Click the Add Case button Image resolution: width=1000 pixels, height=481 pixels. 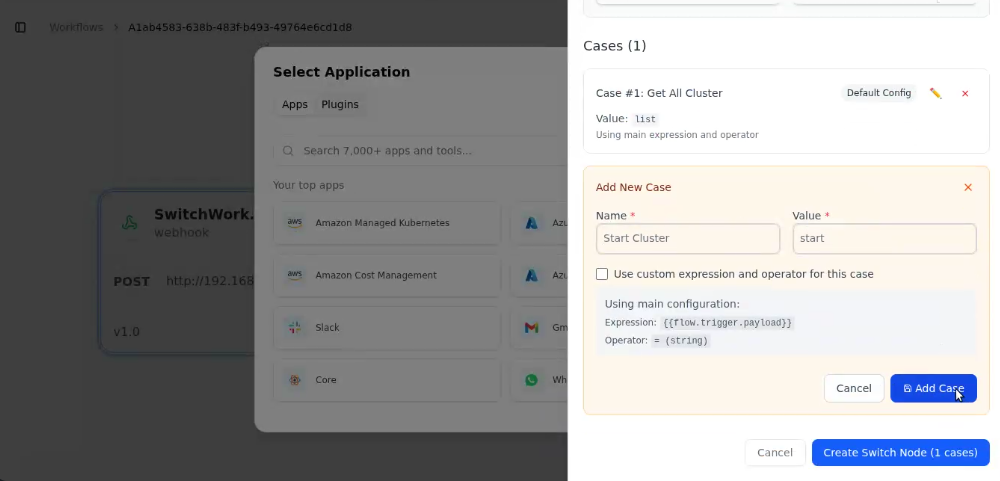coord(933,388)
